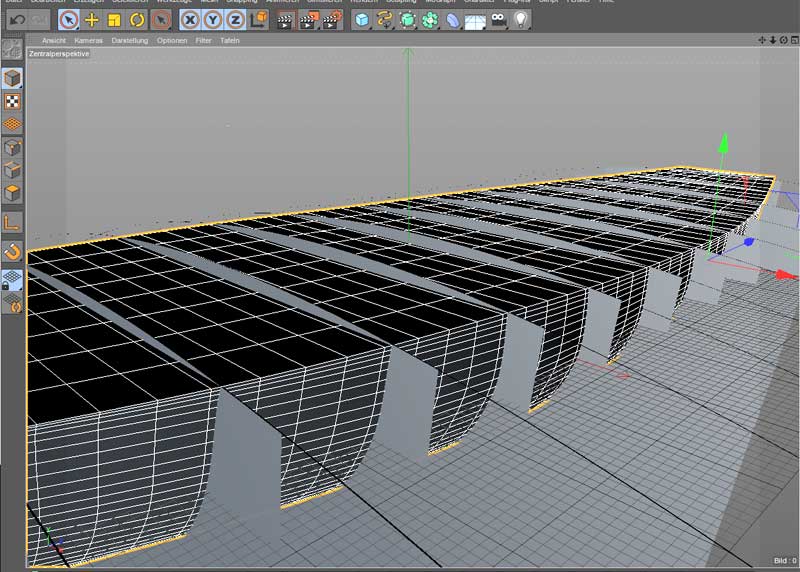Click the Undo arrow icon
The image size is (800, 572).
pyautogui.click(x=18, y=19)
